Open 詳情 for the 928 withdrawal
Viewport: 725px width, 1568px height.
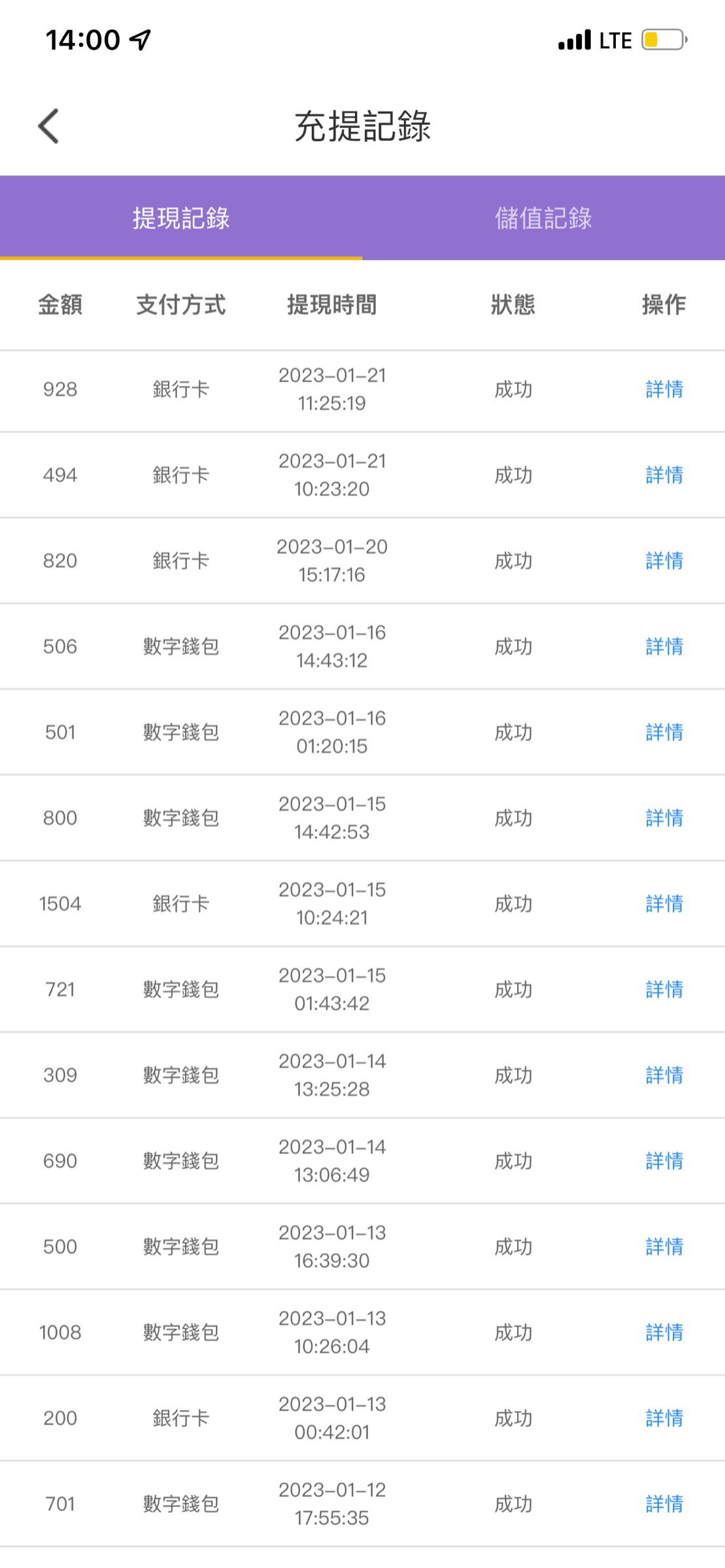pos(664,390)
